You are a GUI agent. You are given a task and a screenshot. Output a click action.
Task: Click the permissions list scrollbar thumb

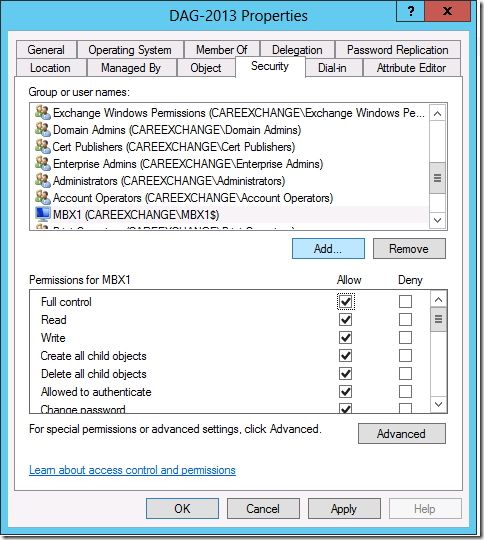(438, 319)
